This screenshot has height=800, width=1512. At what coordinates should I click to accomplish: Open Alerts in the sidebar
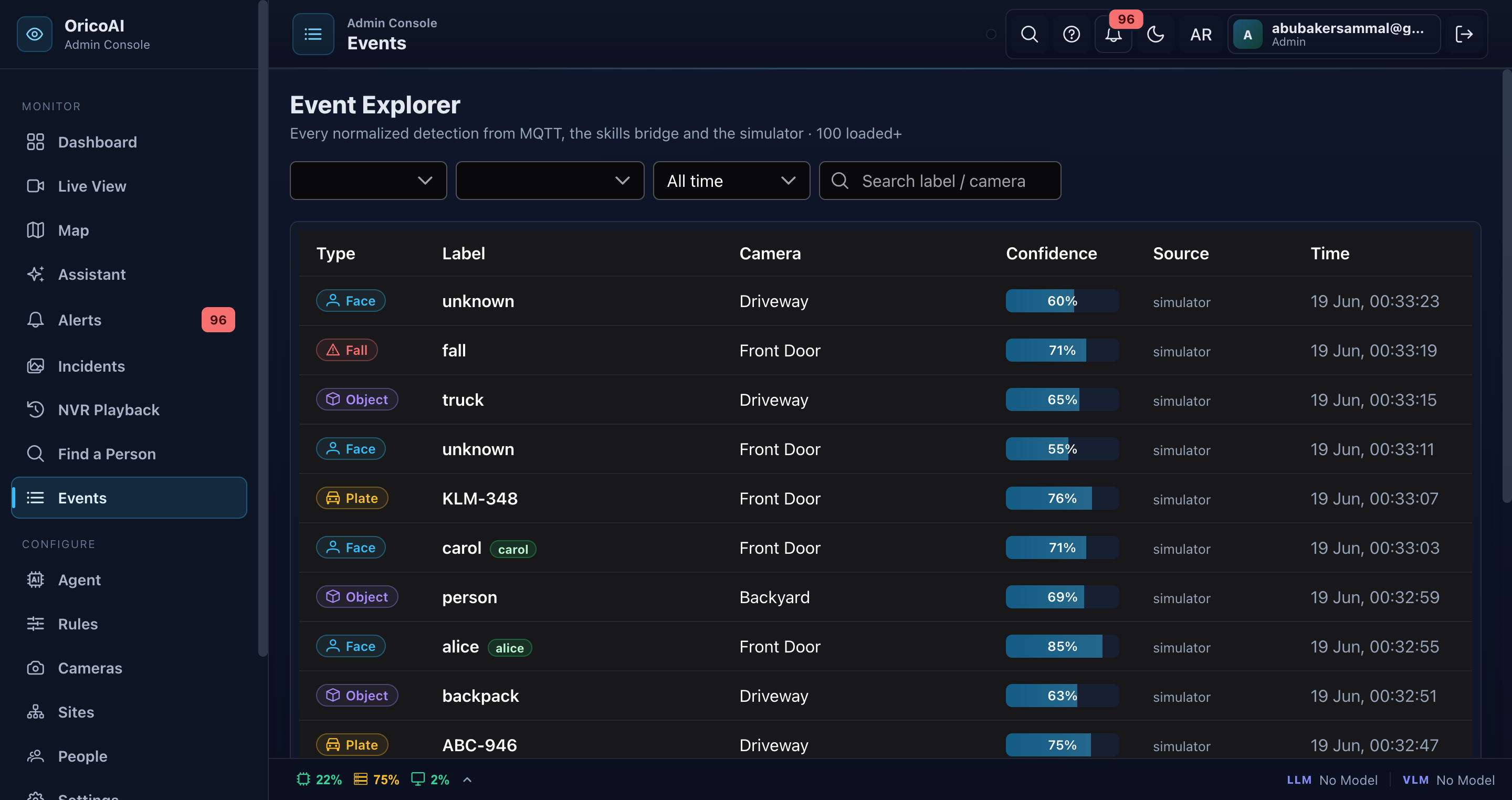click(x=129, y=320)
